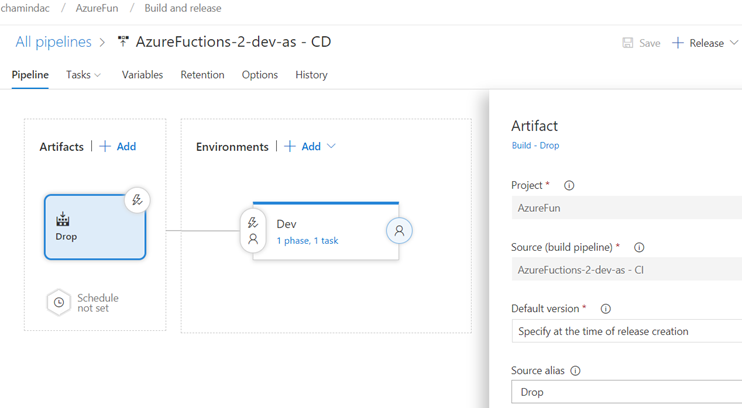Click the Save disk icon
Screen dimensions: 742x408
click(628, 43)
